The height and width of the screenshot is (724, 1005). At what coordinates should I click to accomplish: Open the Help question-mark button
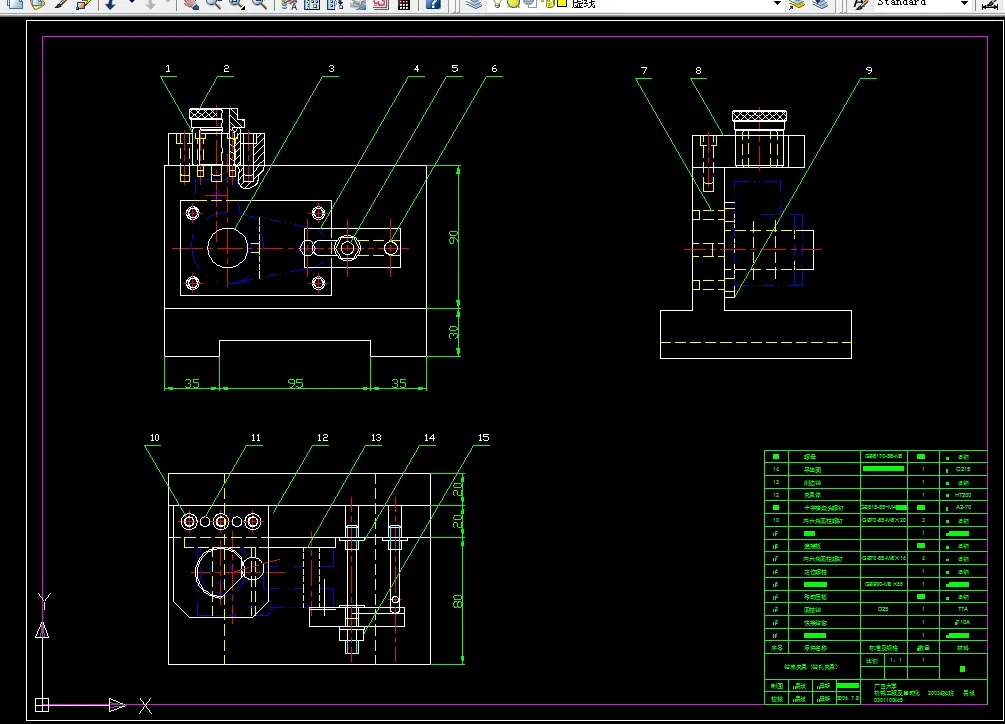tap(433, 4)
